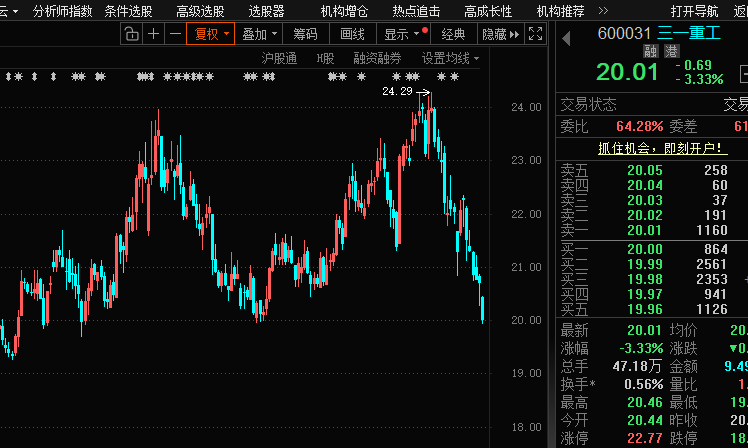Image resolution: width=748 pixels, height=448 pixels.
Task: Click the 隐藏 hide panel button
Action: tap(499, 34)
